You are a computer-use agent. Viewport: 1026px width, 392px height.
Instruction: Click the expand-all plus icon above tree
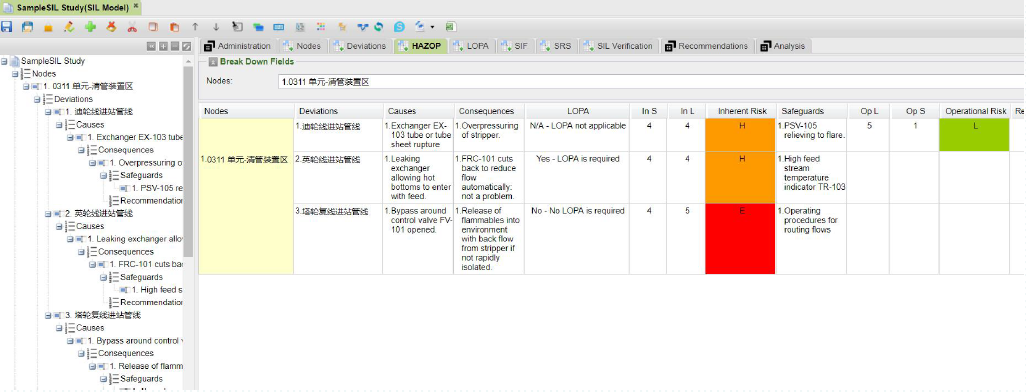(x=163, y=46)
